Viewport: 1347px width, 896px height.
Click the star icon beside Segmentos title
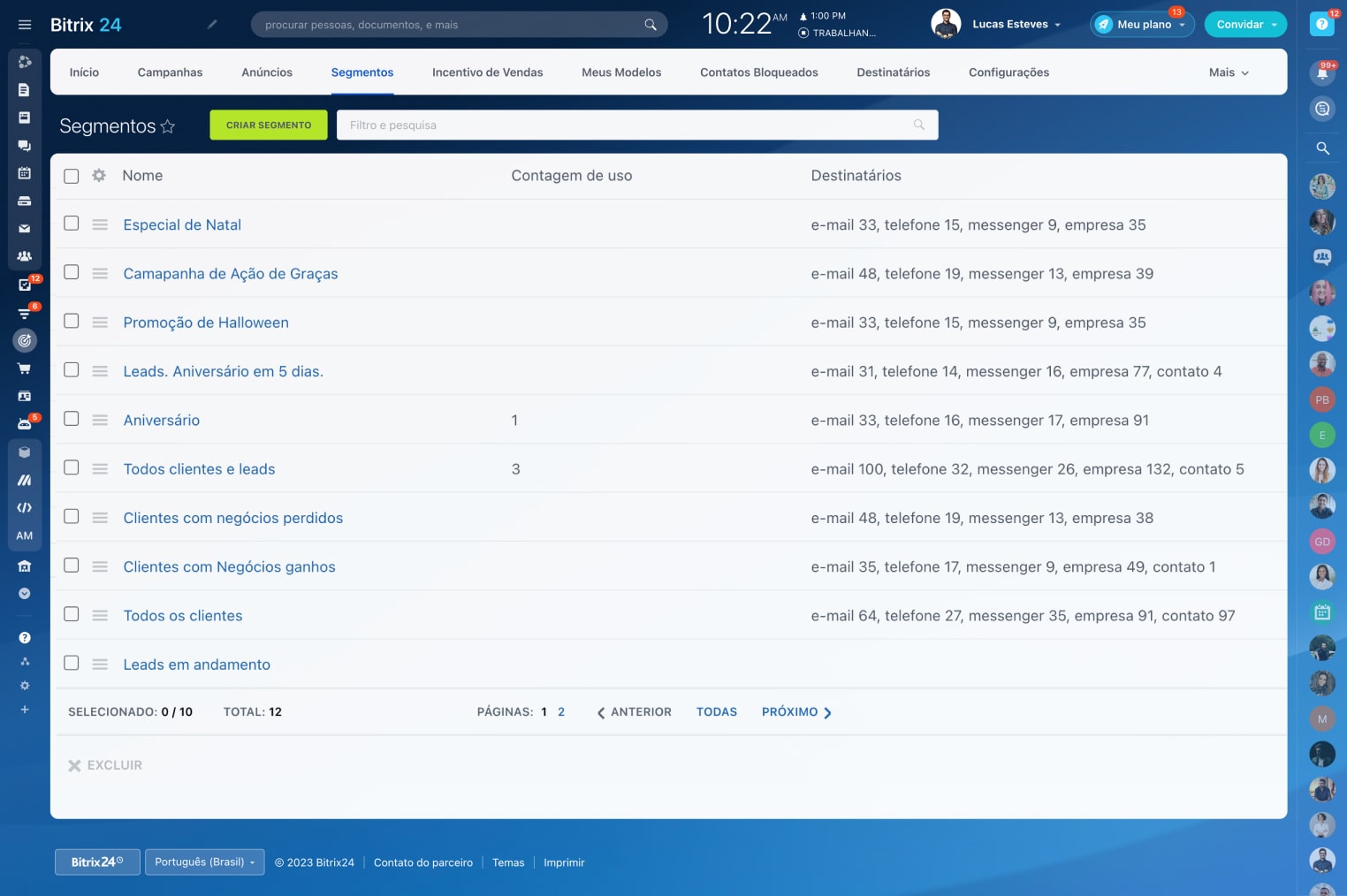(167, 126)
